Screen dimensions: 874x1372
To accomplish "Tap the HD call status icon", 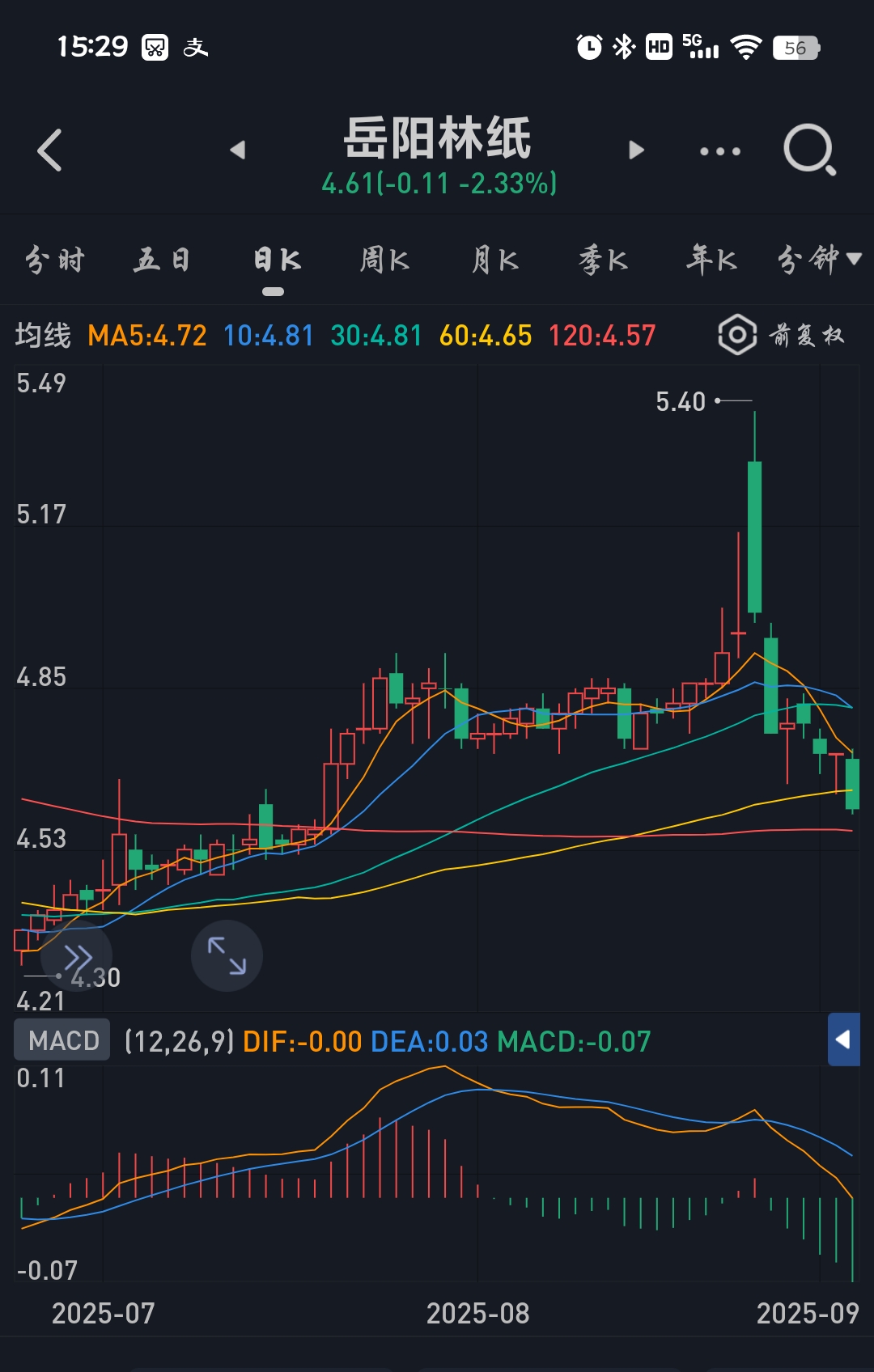I will [x=659, y=47].
